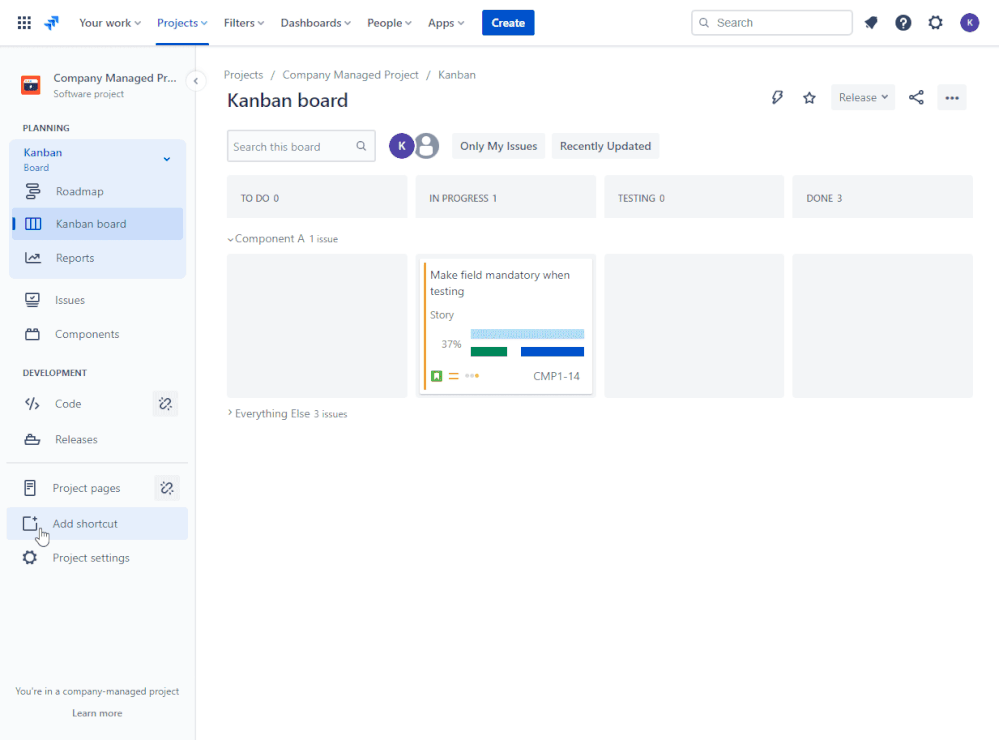Click the Learn more link
The height and width of the screenshot is (740, 999).
(x=97, y=713)
